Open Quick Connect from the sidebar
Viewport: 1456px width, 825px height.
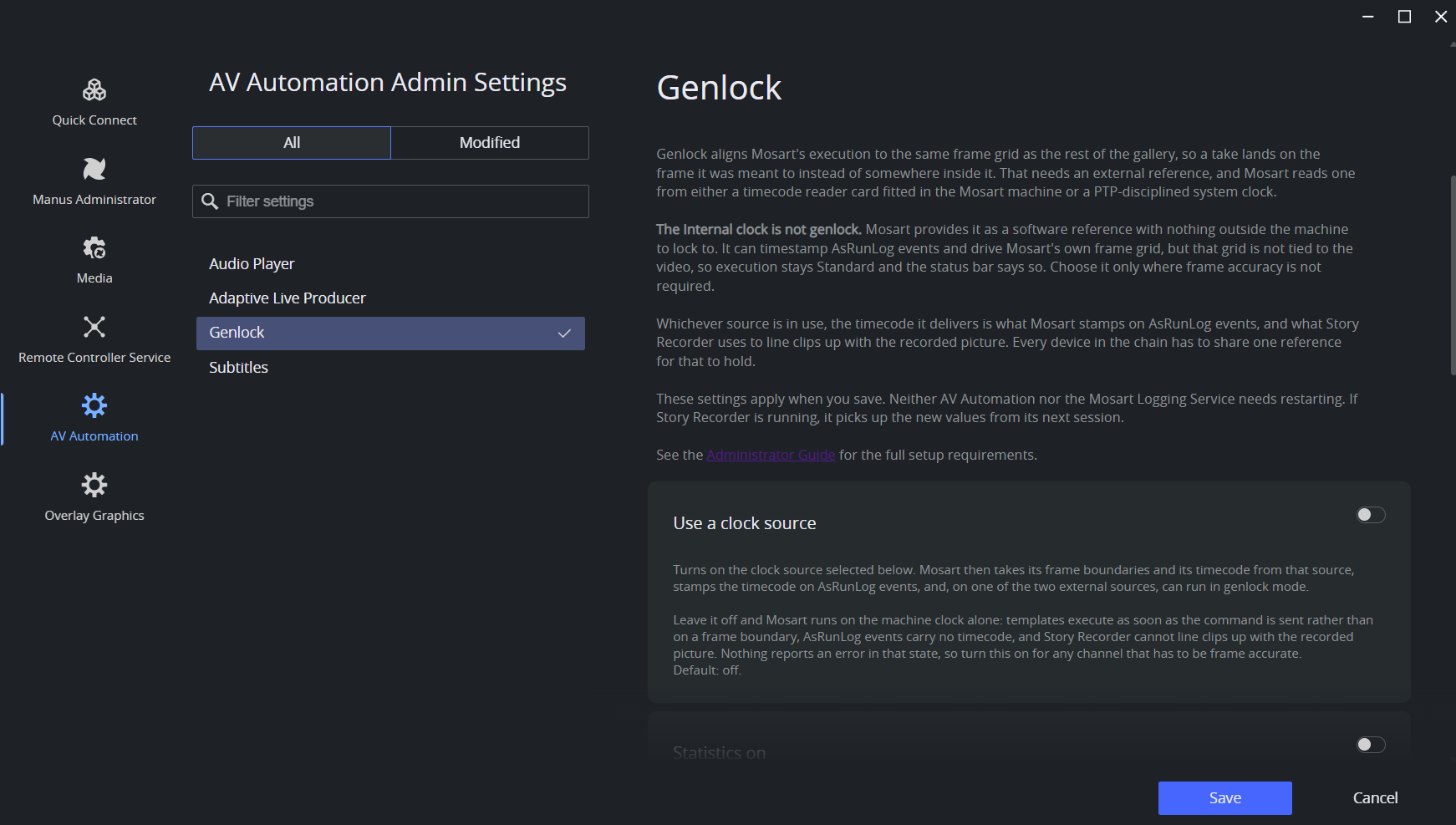click(94, 102)
